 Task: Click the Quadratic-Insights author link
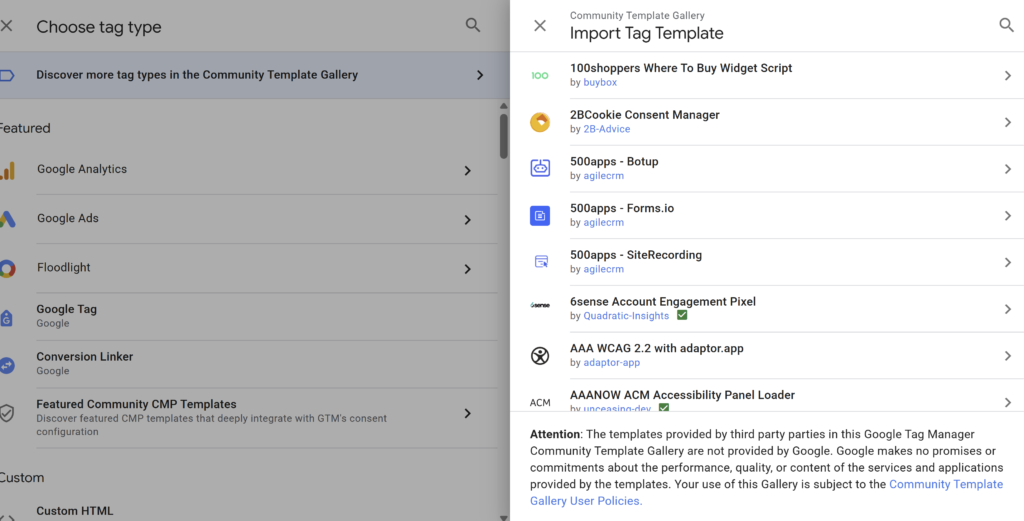click(x=626, y=316)
